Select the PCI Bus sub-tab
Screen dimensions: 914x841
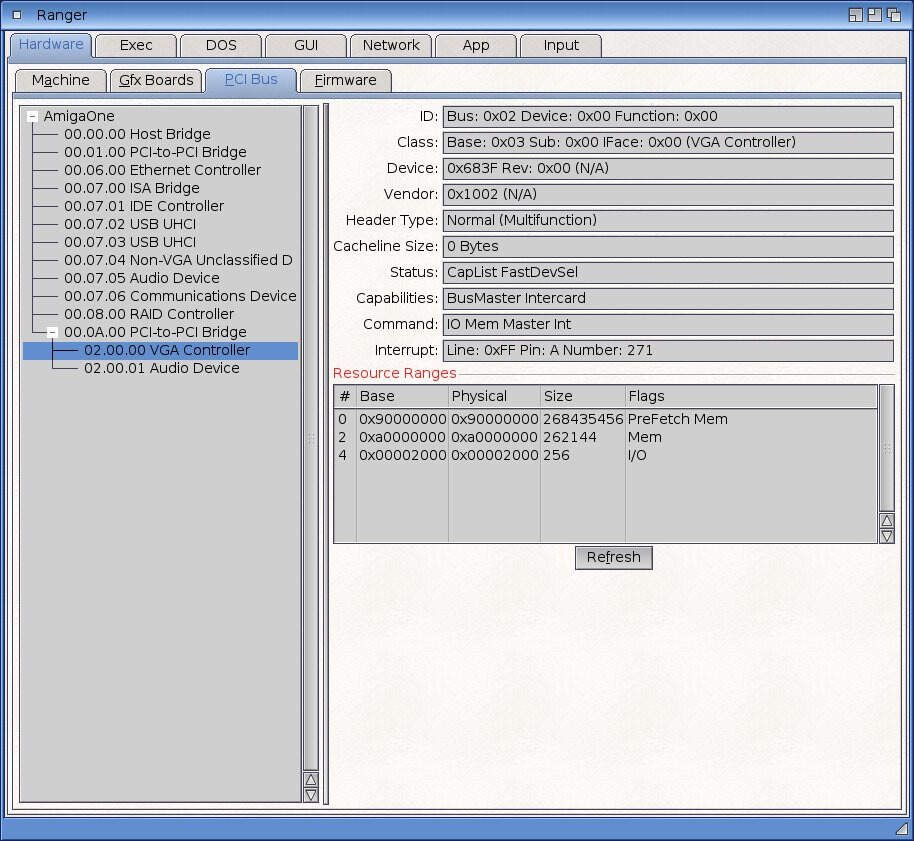[x=251, y=80]
